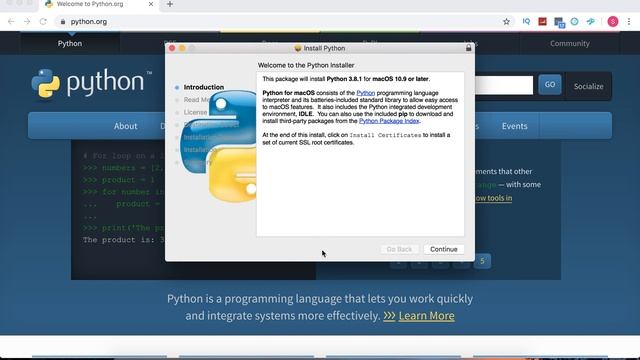Click the blue window extension icon with badge
640x360 pixels.
point(559,22)
